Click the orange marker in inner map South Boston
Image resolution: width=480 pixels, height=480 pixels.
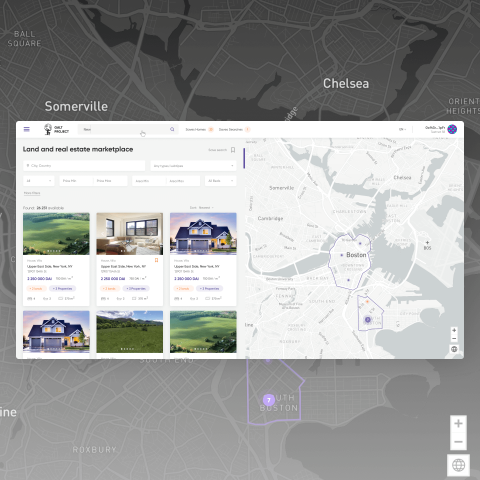tap(367, 301)
